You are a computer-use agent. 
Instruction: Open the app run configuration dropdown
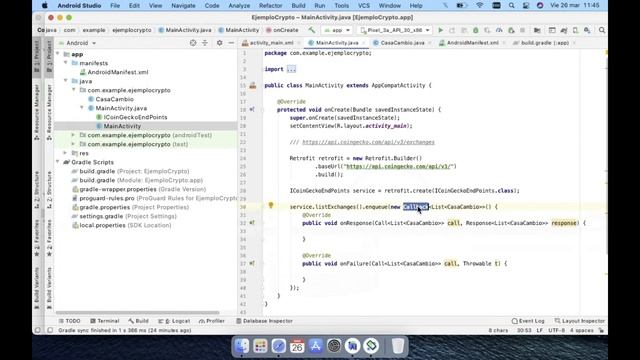(x=337, y=30)
